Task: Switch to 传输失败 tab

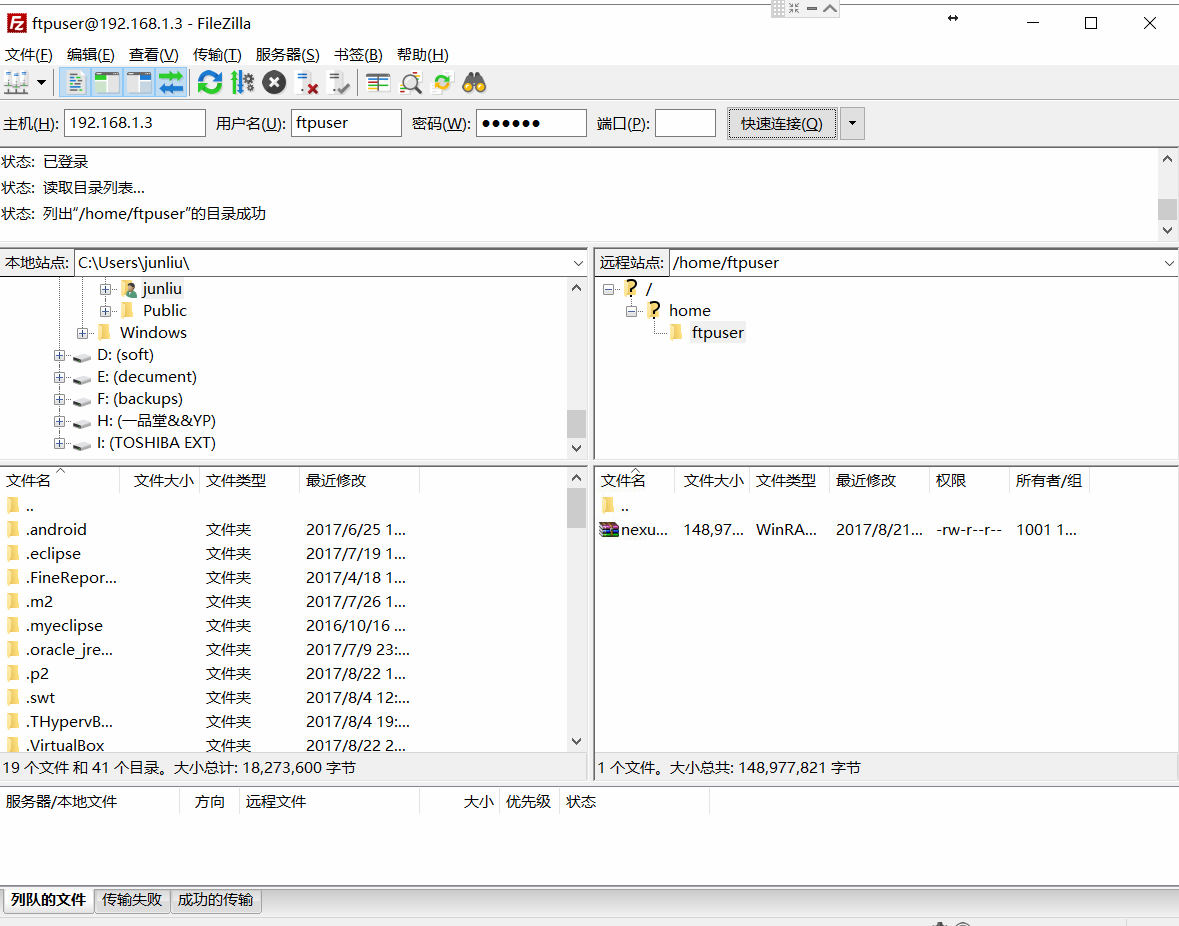Action: coord(132,900)
